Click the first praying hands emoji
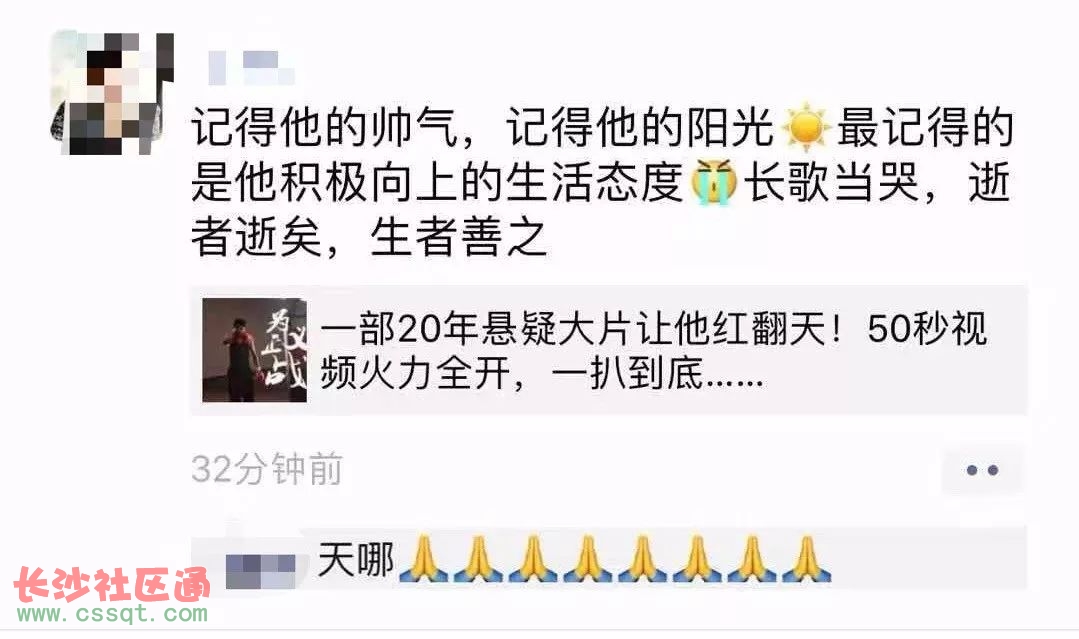This screenshot has width=1079, height=639. pos(424,560)
